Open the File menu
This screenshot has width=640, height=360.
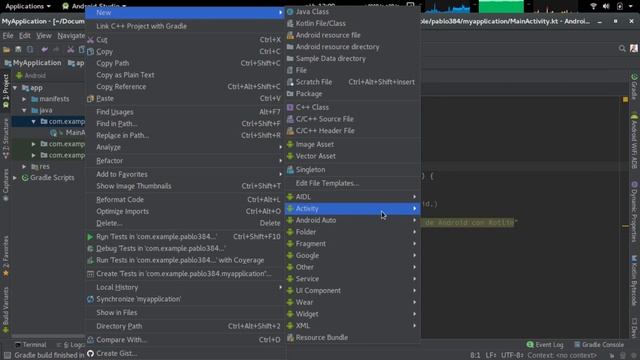[x=8, y=36]
